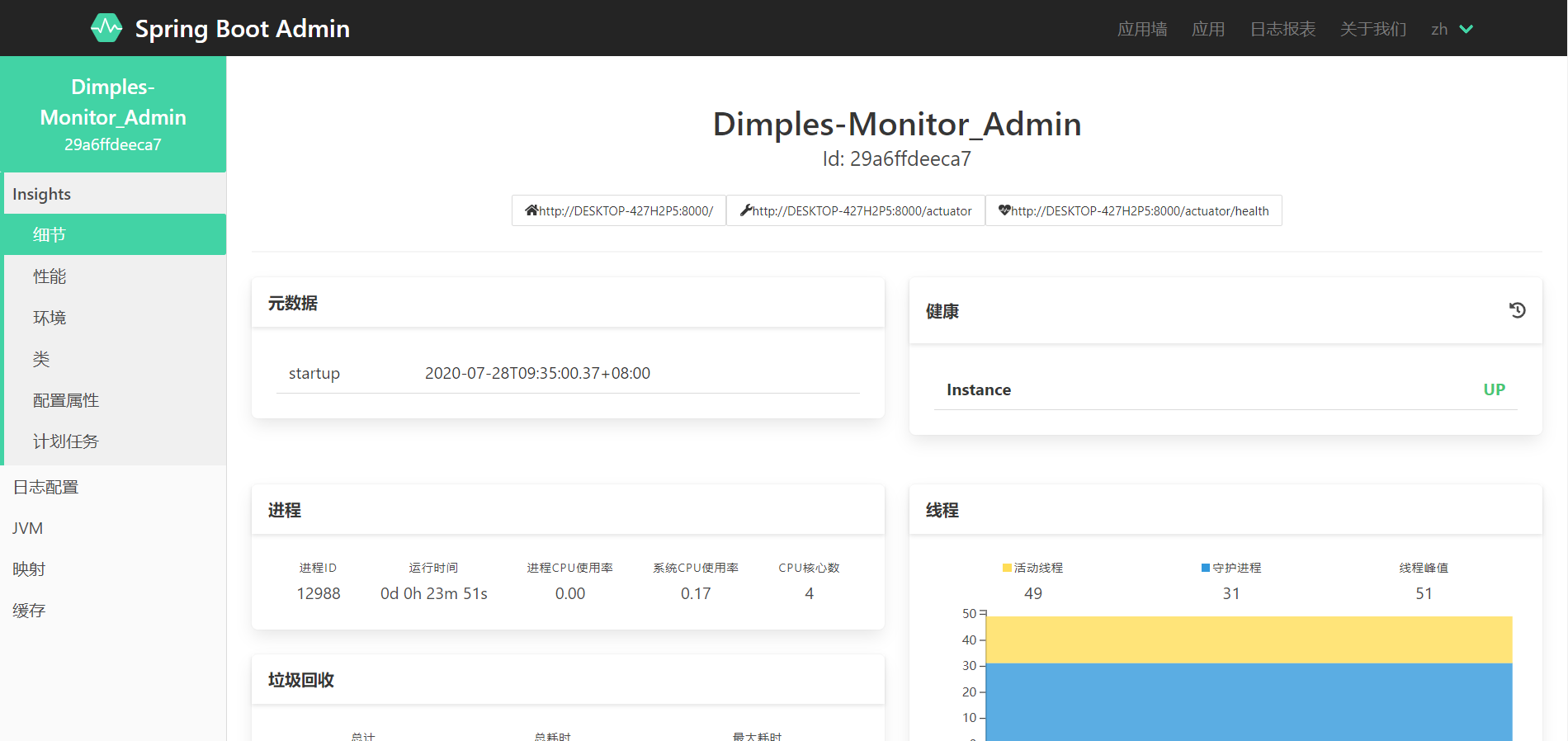Click the 运行时间 value 0d 0h 23m 51s
1568x741 pixels.
tap(434, 593)
